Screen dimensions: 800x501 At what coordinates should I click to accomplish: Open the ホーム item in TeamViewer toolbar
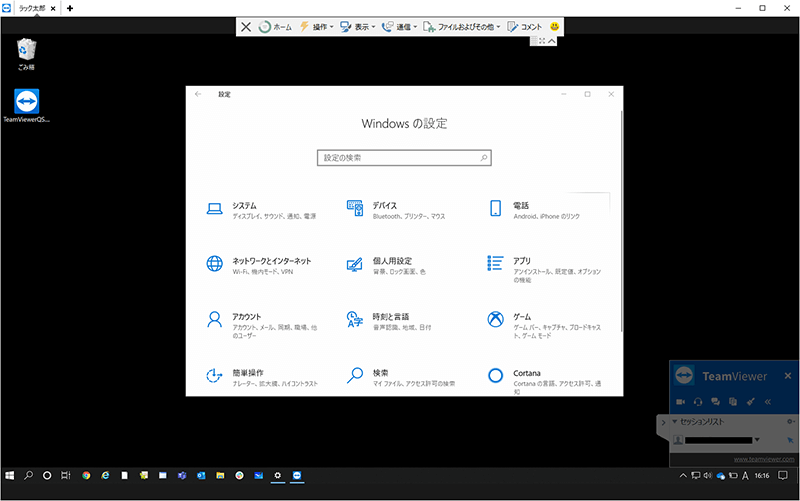[x=275, y=27]
